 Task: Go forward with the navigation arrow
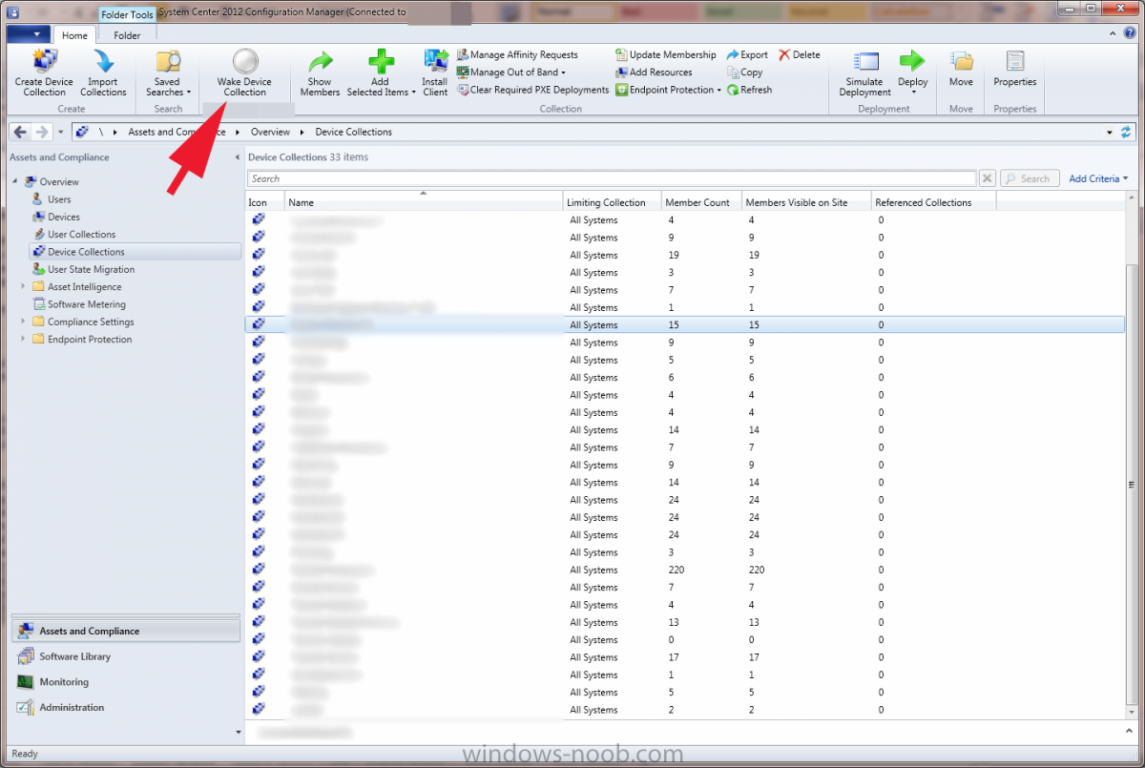click(42, 132)
